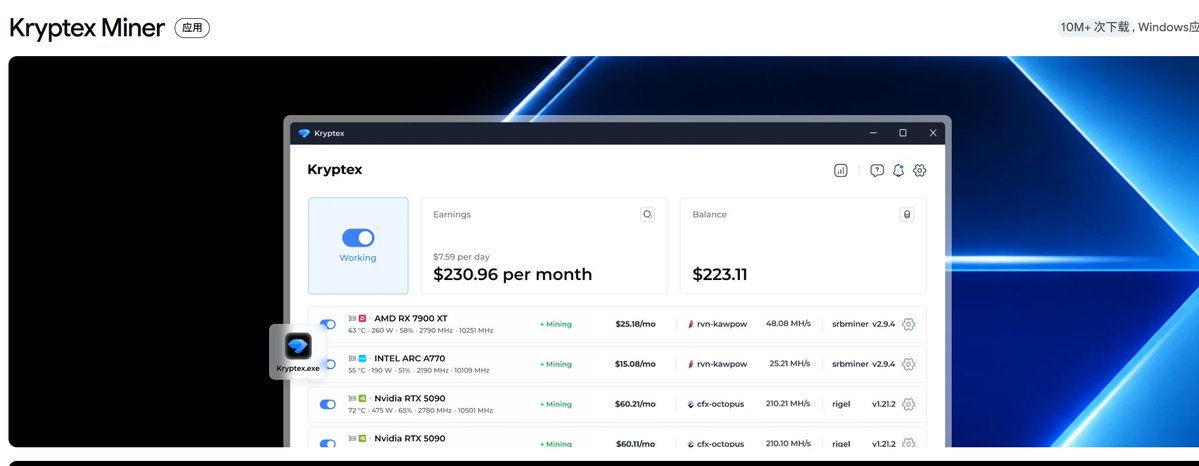Viewport: 1199px width, 466px height.
Task: Click the 48.08 MH/s hashrate
Action: tap(788, 324)
